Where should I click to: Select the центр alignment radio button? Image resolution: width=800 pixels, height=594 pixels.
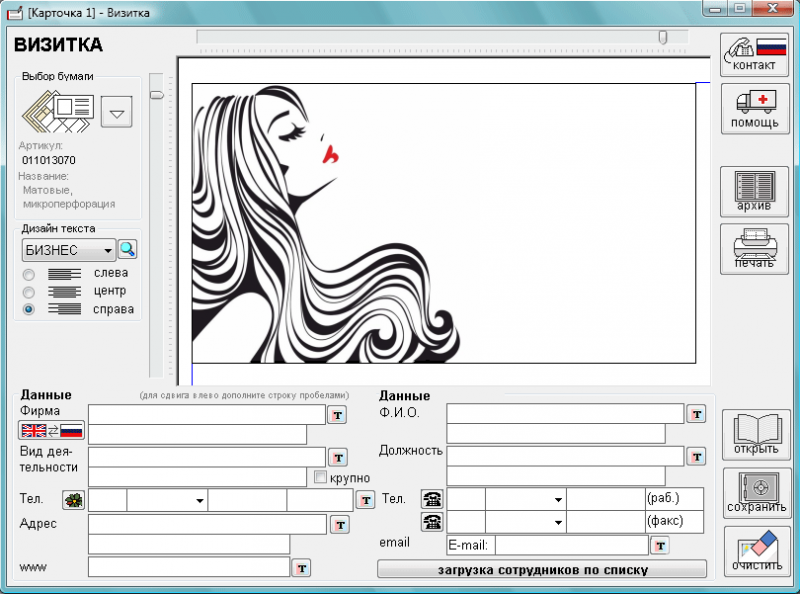click(29, 292)
